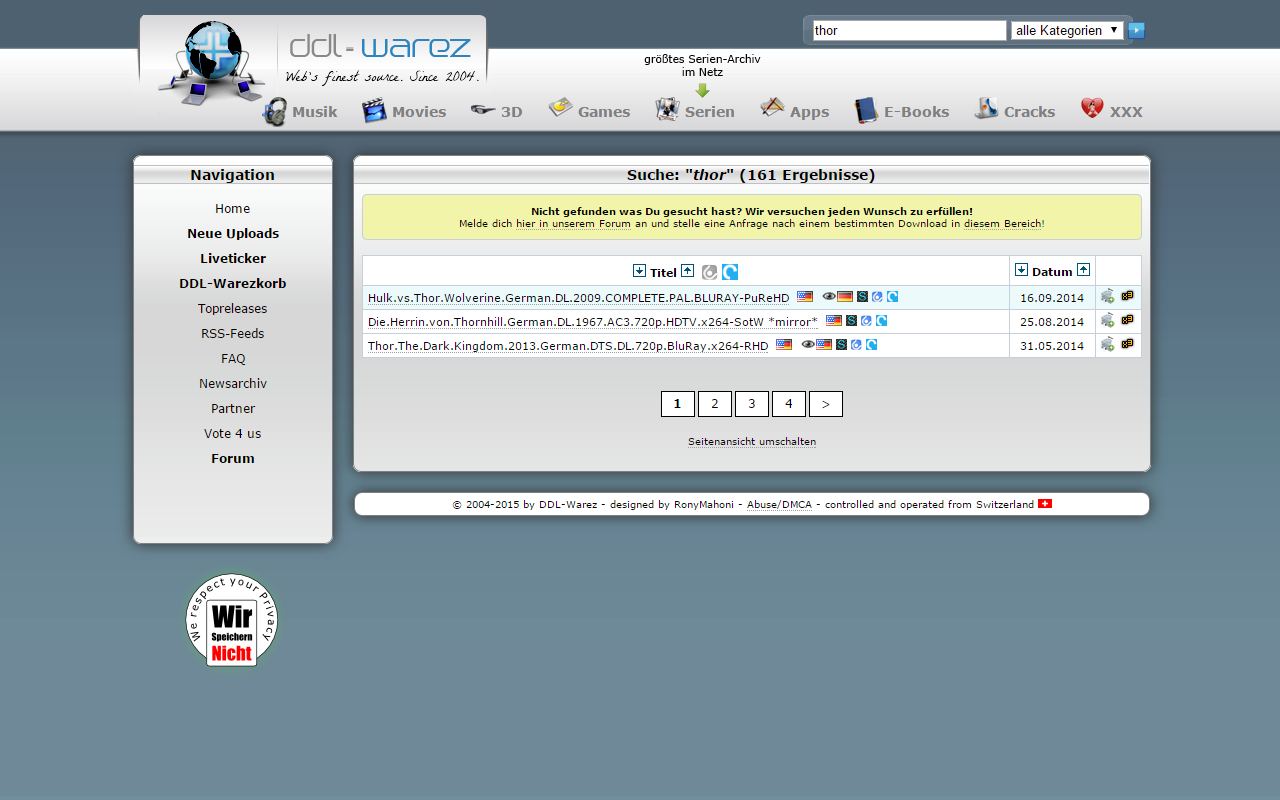Click the dark green S hoster icon in Hulk.vs.Thor row

pos(862,297)
